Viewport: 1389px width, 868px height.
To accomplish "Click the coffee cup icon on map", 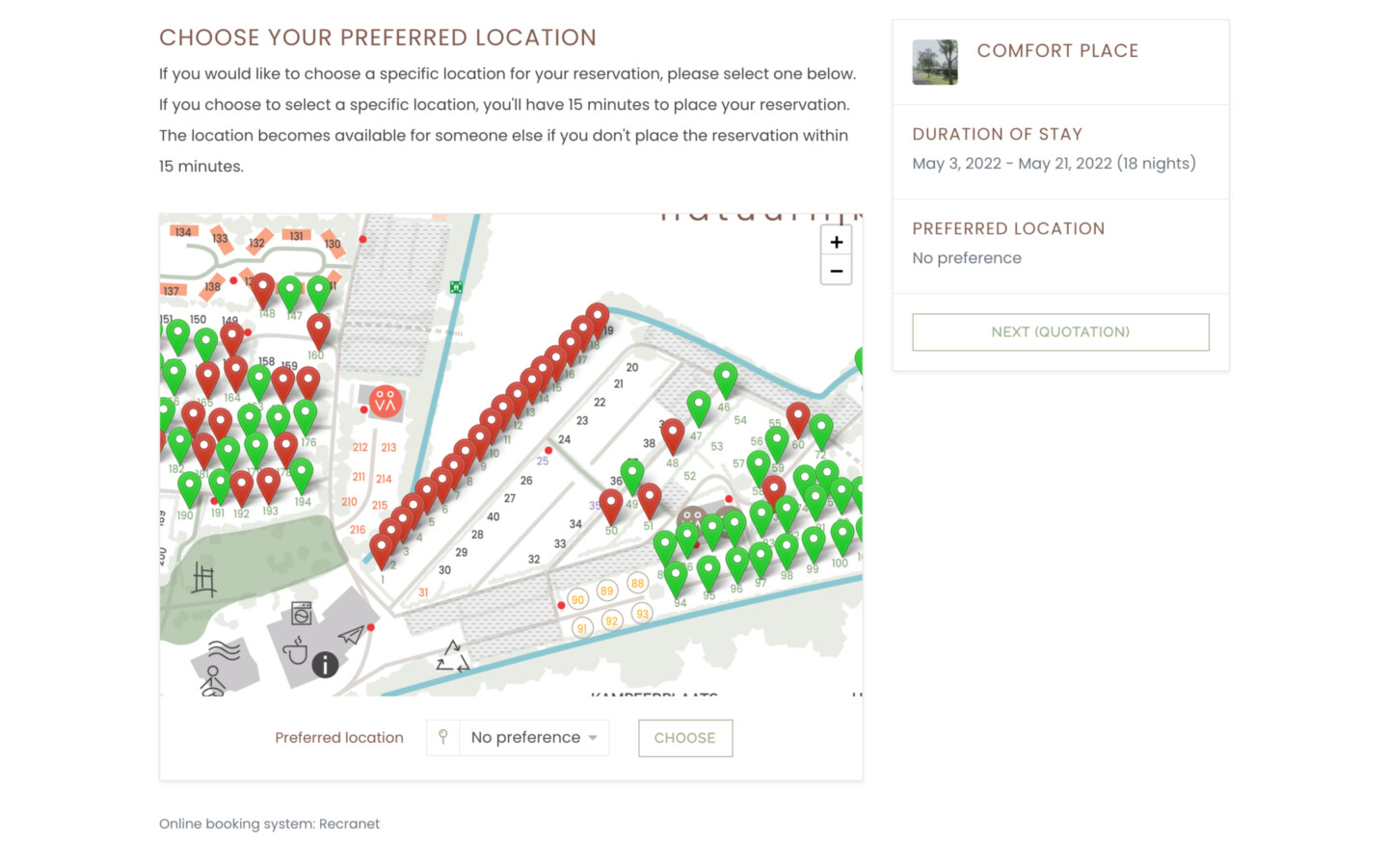I will click(295, 651).
